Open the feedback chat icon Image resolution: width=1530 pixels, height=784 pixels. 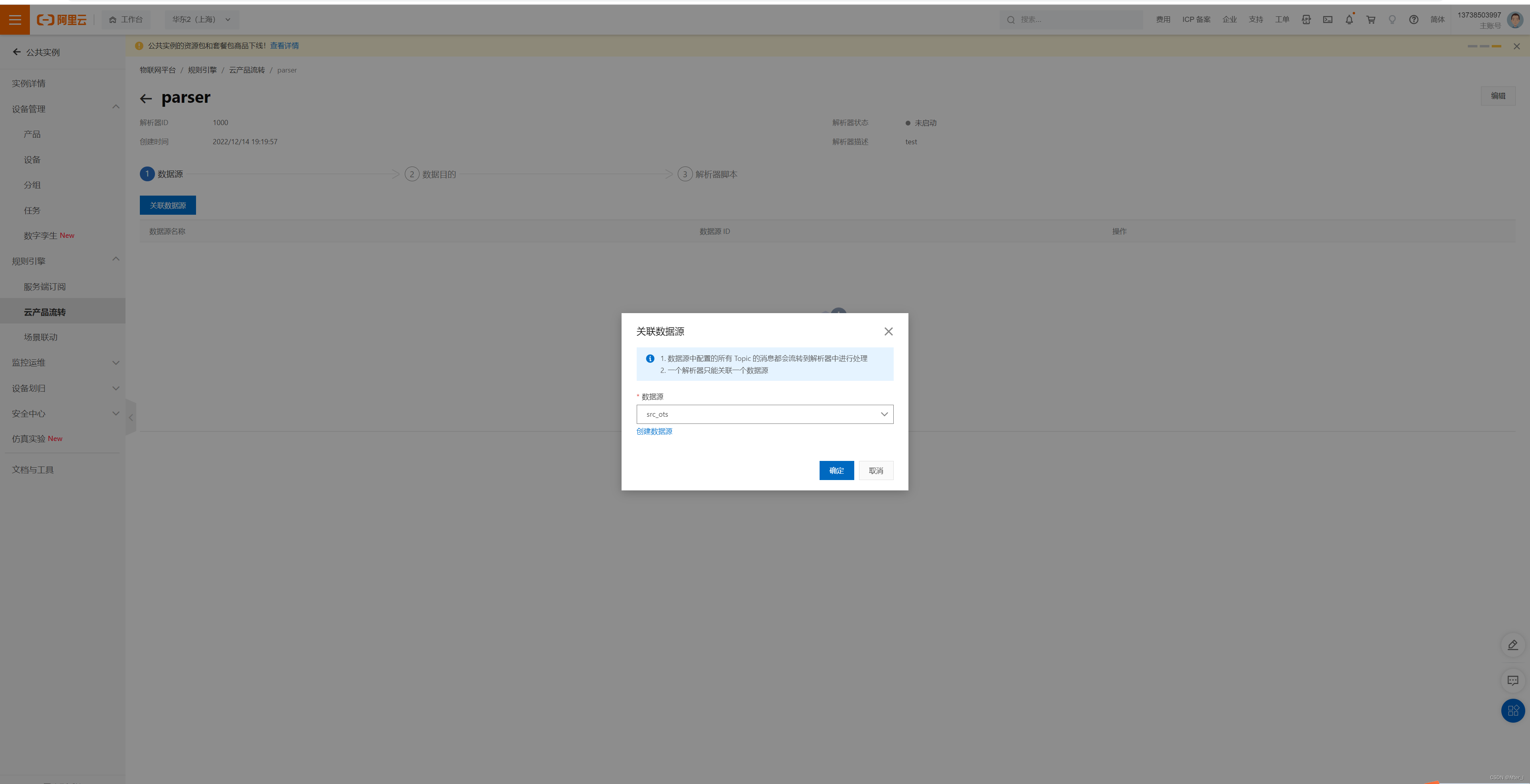pyautogui.click(x=1513, y=680)
